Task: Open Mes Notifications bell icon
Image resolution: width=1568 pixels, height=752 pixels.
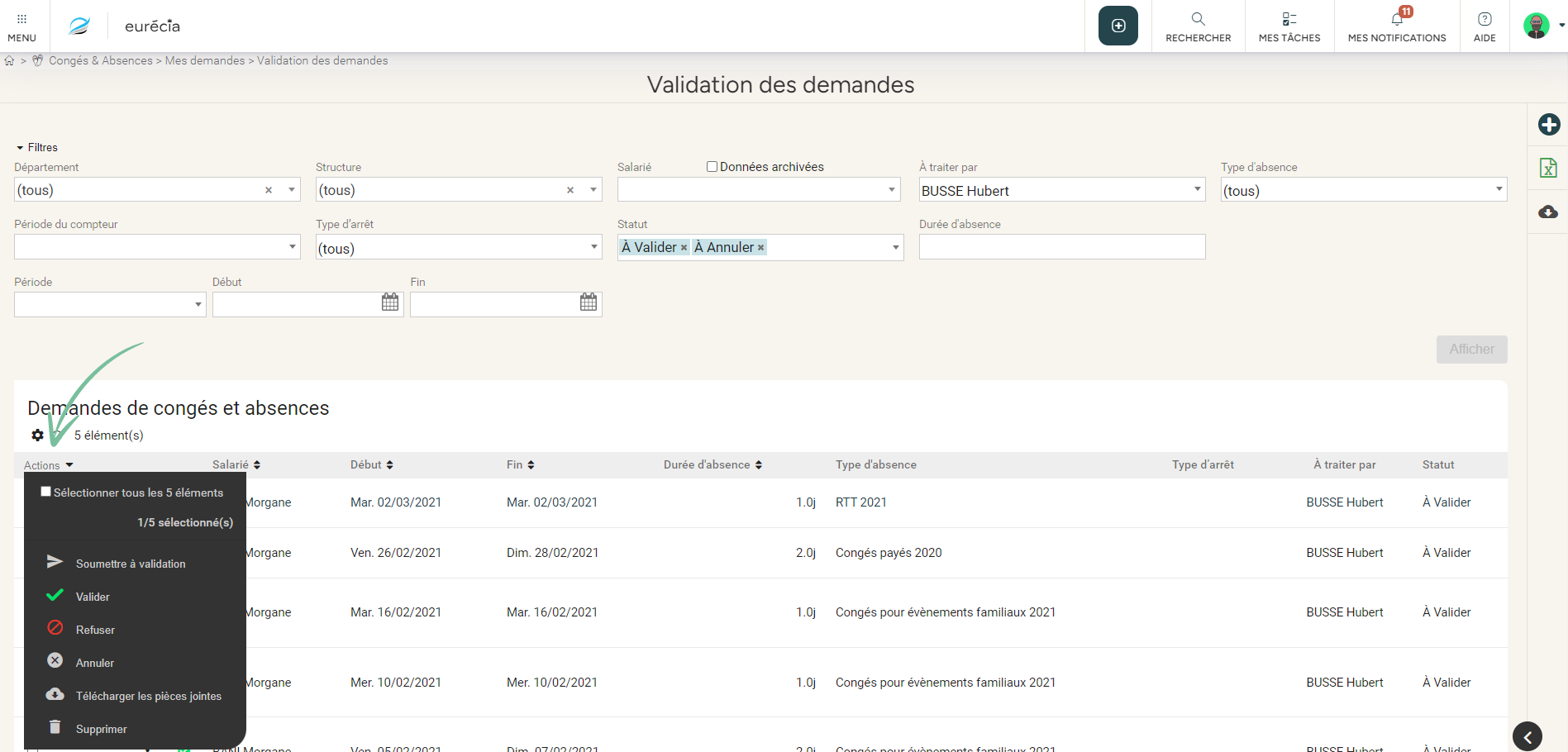Action: point(1397,19)
